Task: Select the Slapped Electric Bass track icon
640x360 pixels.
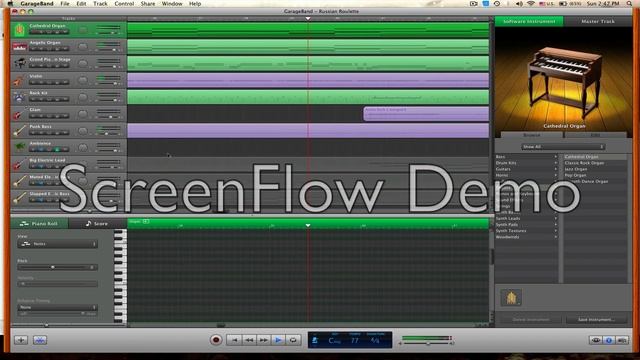Action: click(x=19, y=198)
